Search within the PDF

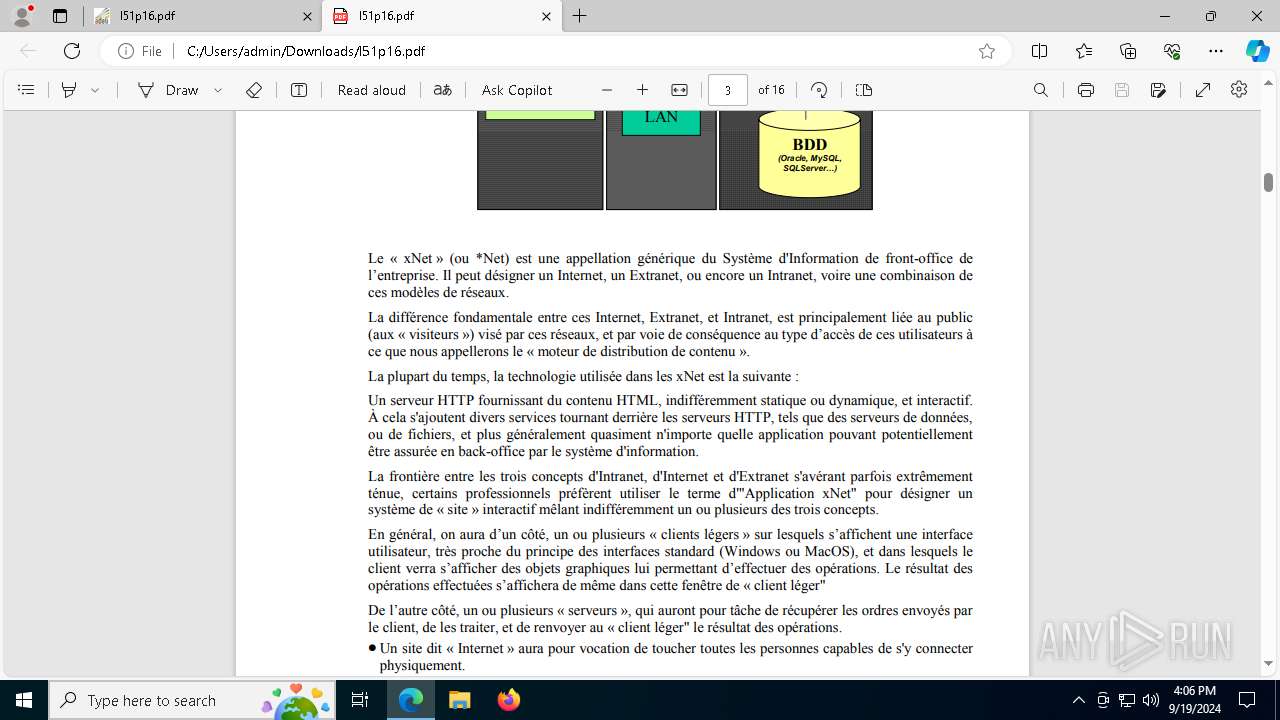click(x=1041, y=90)
